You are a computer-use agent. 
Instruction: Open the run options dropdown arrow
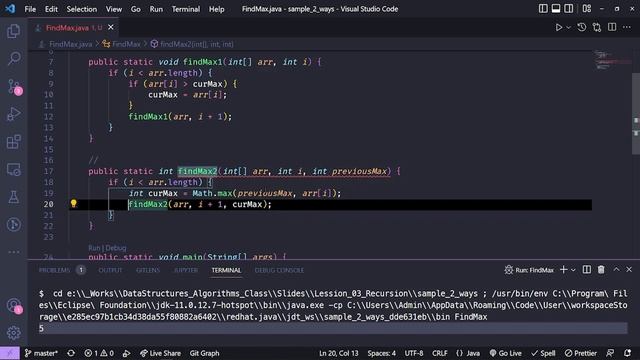click(x=568, y=27)
